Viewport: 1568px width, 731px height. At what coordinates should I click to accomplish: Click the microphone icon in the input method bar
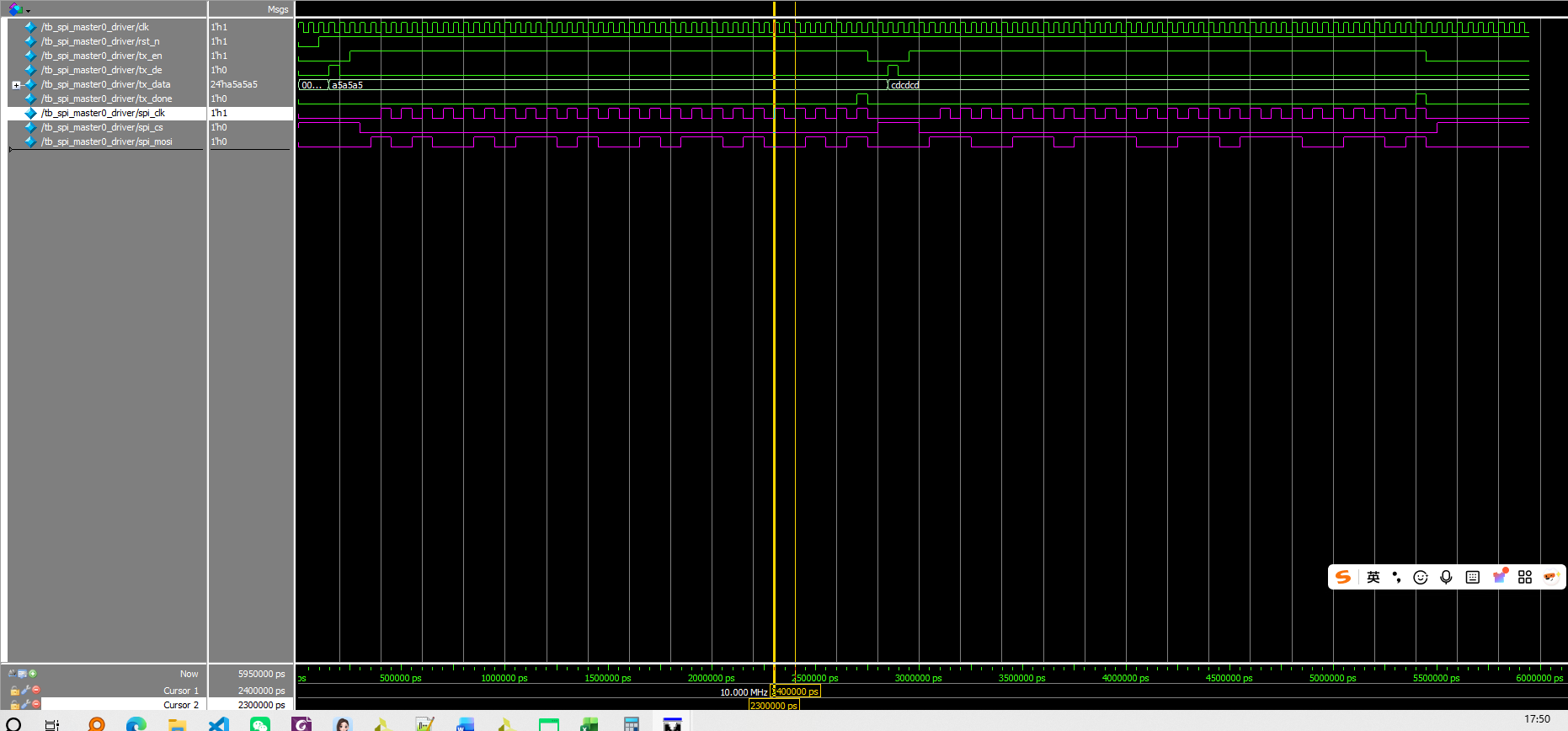tap(1446, 577)
